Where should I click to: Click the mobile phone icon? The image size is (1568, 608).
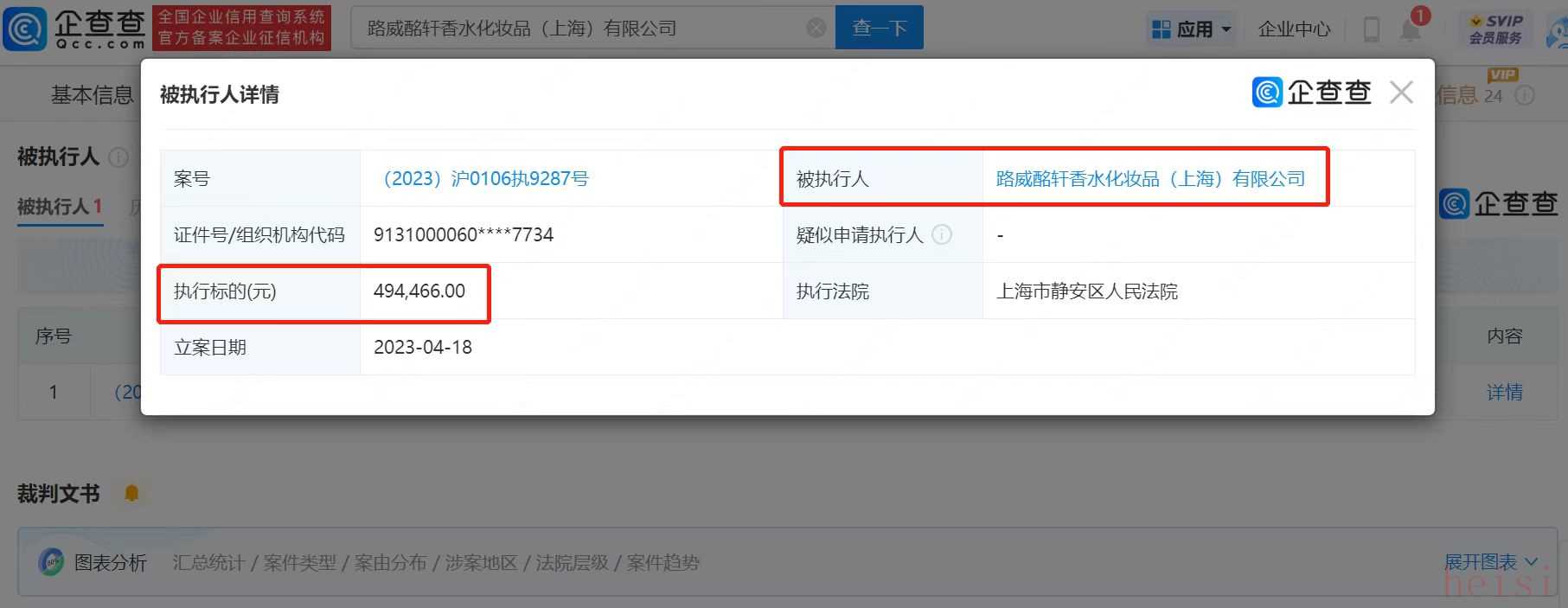tap(1371, 29)
